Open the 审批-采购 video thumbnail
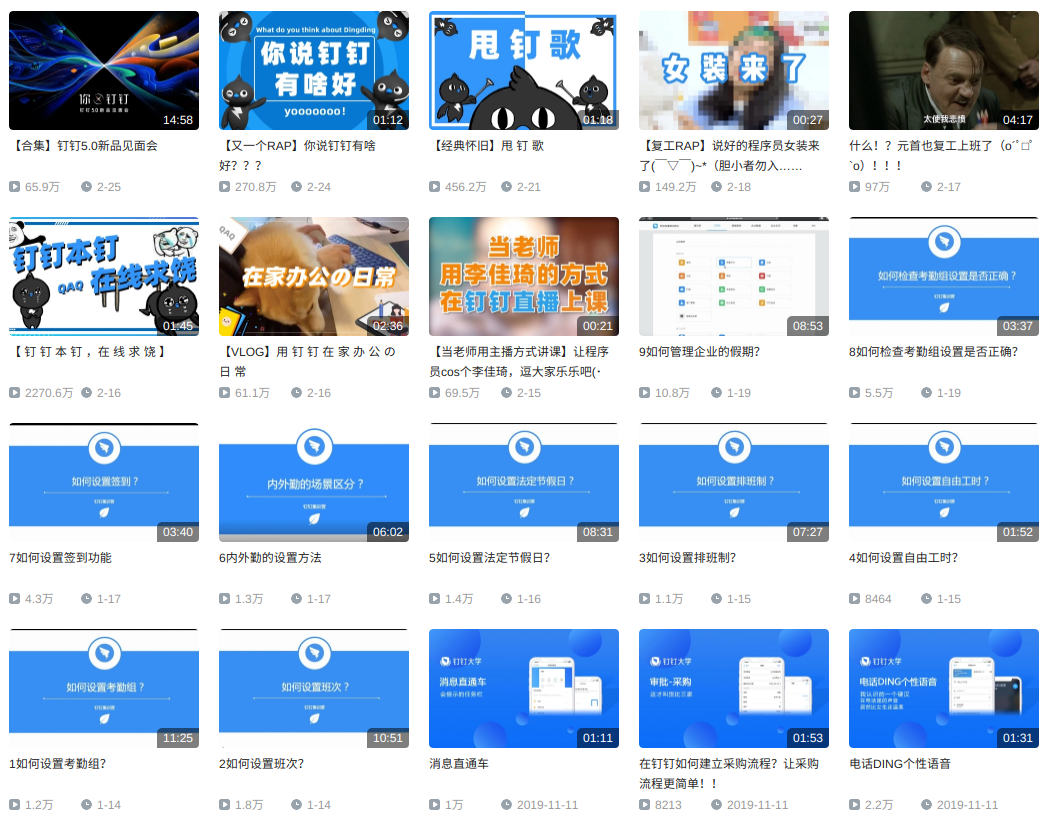 tap(733, 688)
